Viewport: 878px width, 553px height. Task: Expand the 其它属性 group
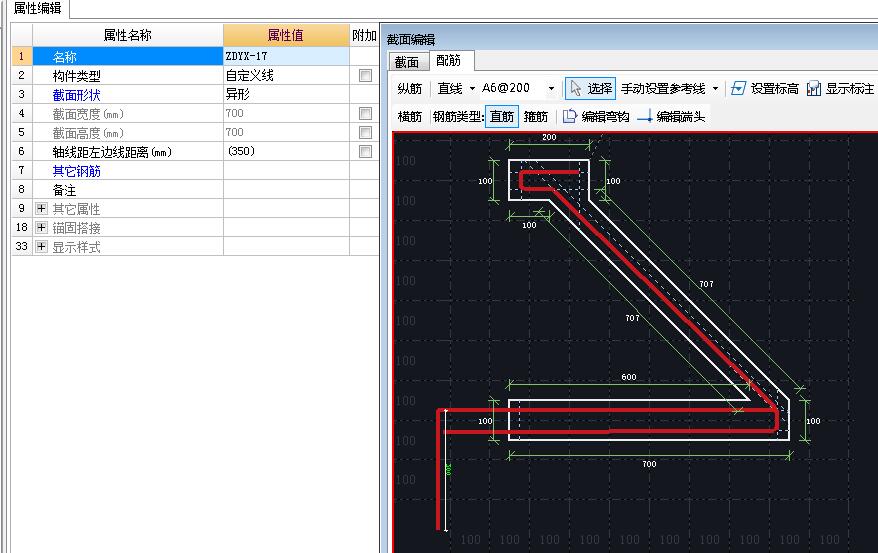[41, 209]
